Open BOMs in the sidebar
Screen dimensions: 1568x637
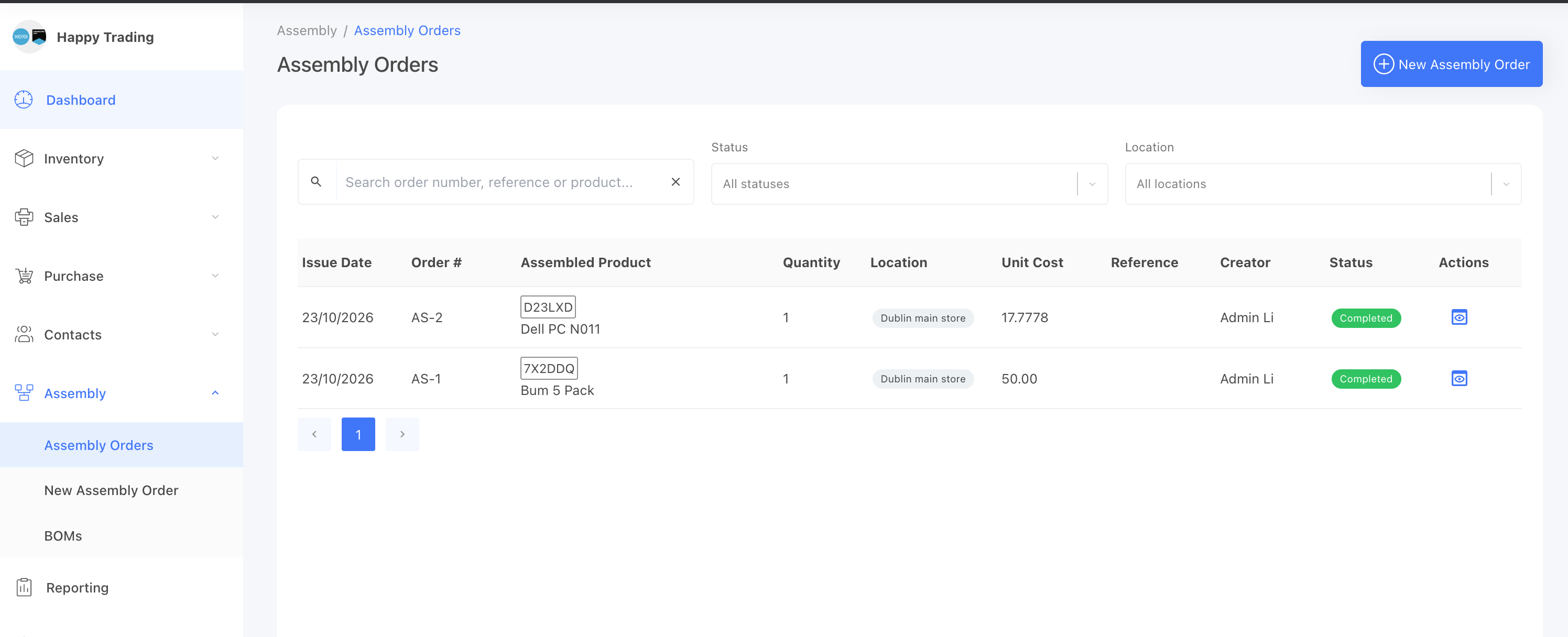point(63,535)
